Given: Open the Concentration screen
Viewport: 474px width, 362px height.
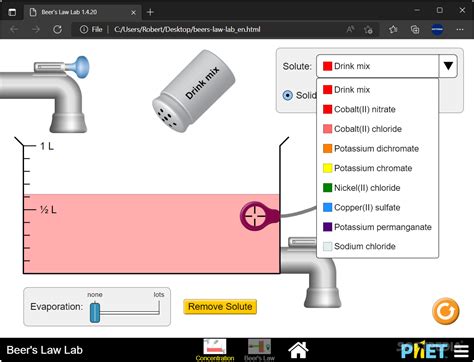Looking at the screenshot, I should click(x=215, y=350).
